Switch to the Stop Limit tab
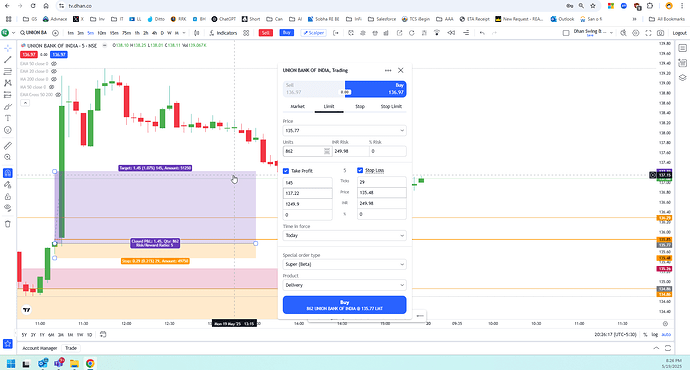The width and height of the screenshot is (690, 370). [x=391, y=106]
